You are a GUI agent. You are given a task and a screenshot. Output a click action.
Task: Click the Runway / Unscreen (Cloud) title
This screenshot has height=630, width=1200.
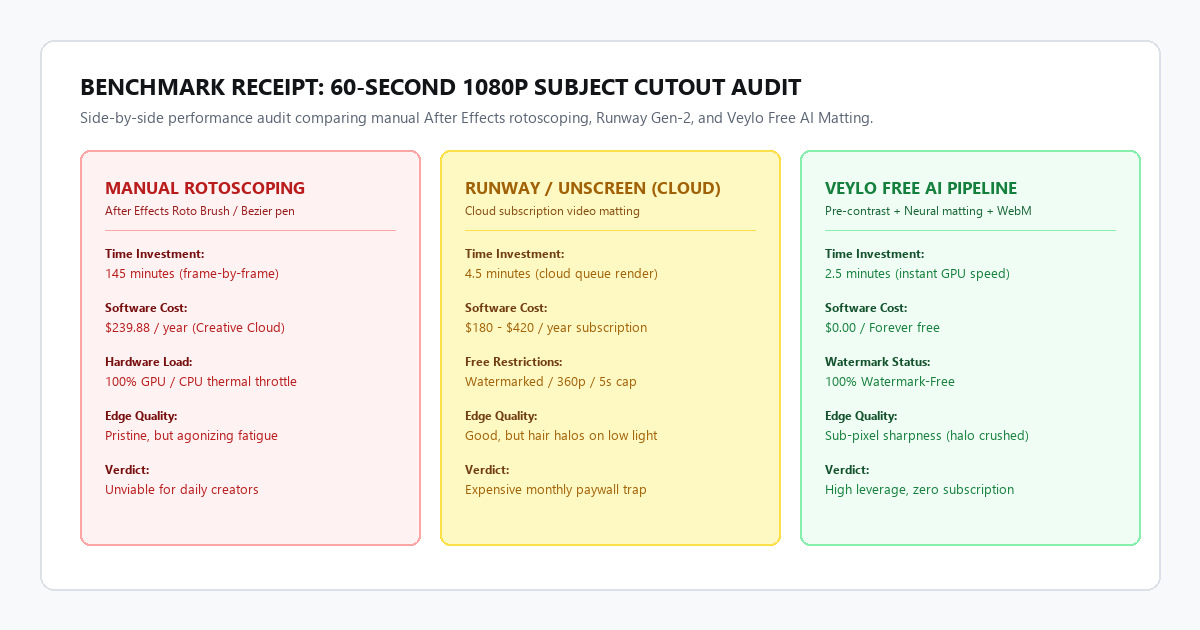point(593,188)
